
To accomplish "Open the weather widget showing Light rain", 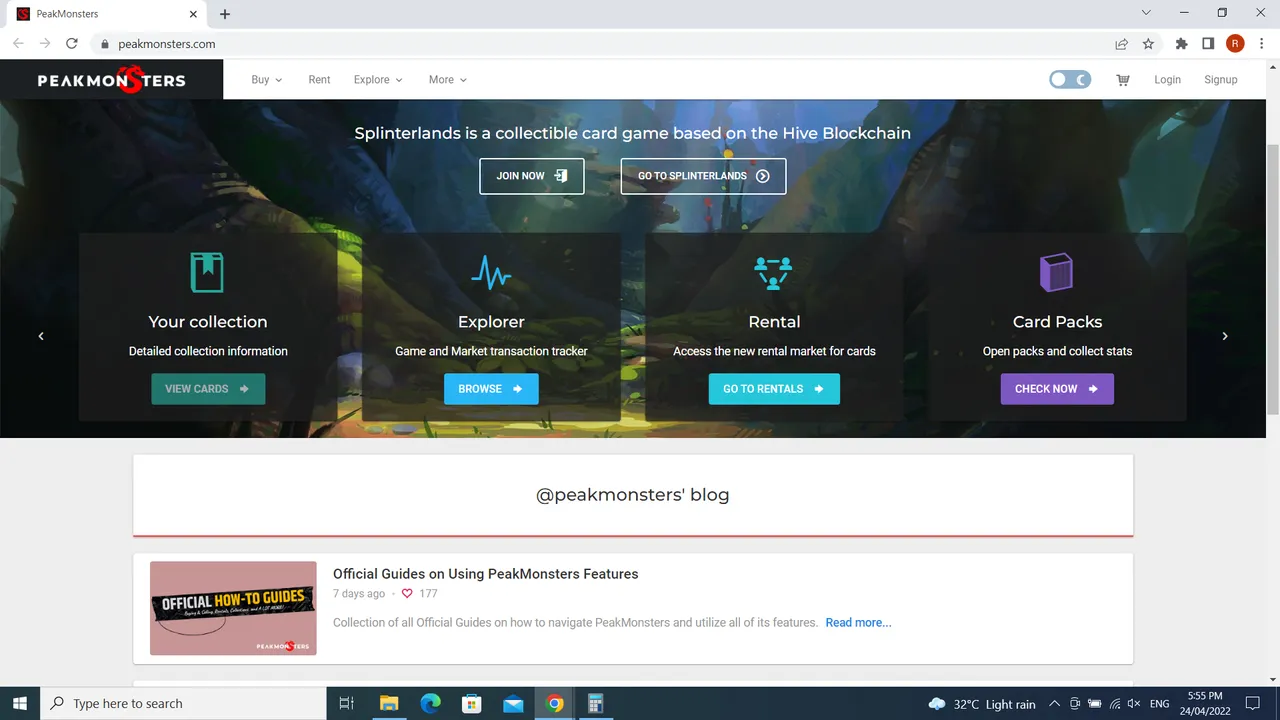I will 981,704.
